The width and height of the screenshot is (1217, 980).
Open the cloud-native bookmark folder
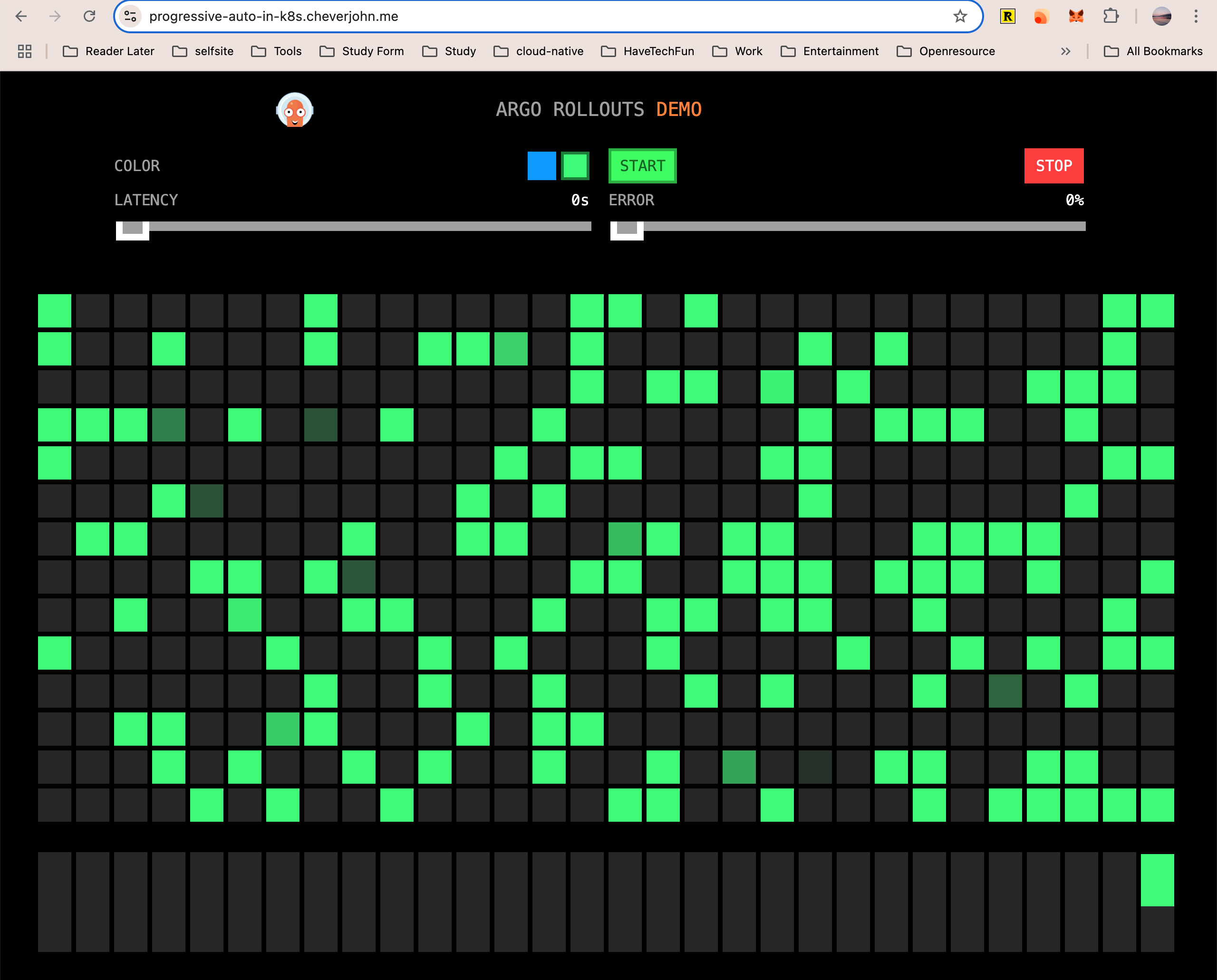[538, 51]
